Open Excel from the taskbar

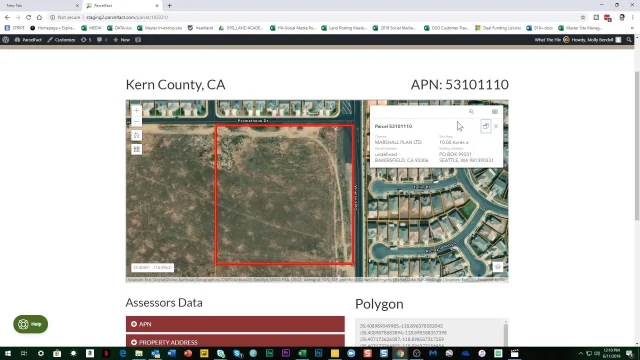302,353
